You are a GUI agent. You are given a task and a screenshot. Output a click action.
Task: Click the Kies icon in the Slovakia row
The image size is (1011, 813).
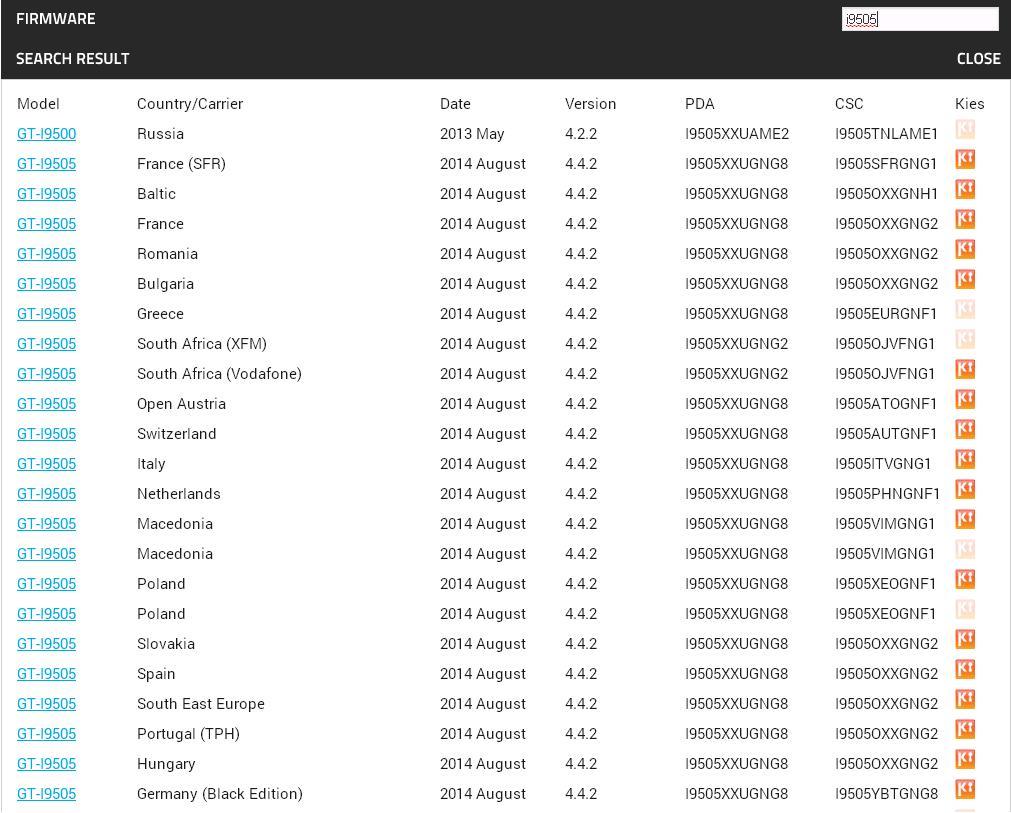(x=965, y=639)
